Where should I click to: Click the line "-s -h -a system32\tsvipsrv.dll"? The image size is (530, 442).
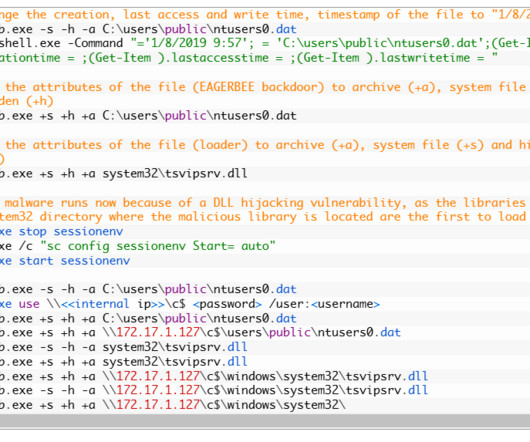(x=123, y=347)
